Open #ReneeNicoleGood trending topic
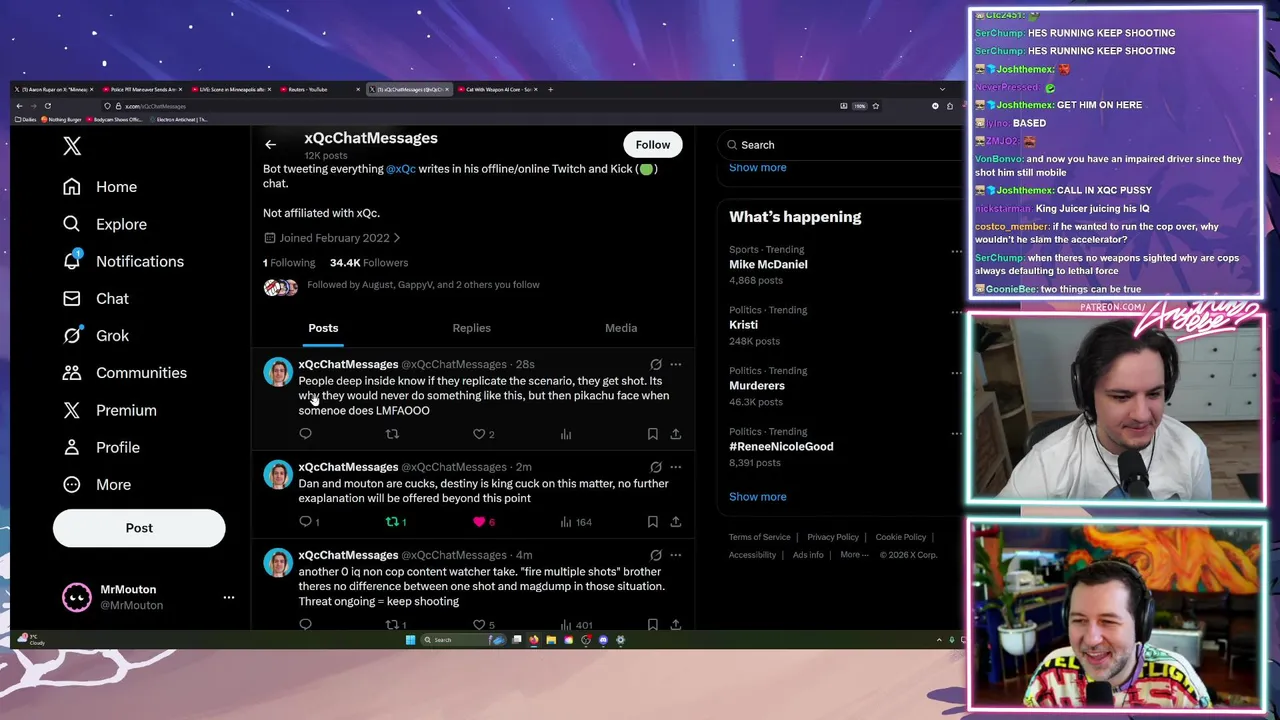Screen dimensions: 1280x720 pos(781,447)
